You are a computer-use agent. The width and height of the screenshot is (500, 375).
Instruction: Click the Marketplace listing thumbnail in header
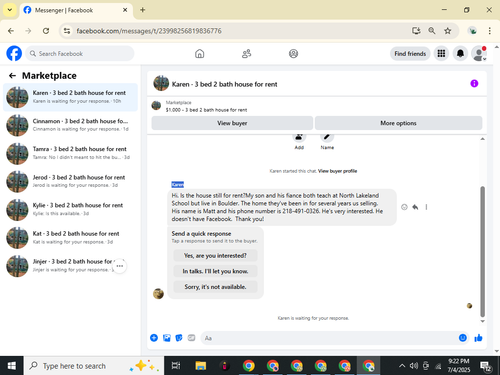pyautogui.click(x=156, y=106)
